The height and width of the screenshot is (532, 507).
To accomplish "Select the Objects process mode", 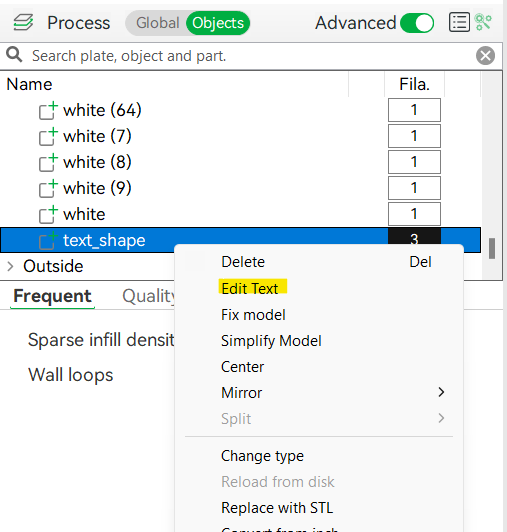I will [218, 23].
